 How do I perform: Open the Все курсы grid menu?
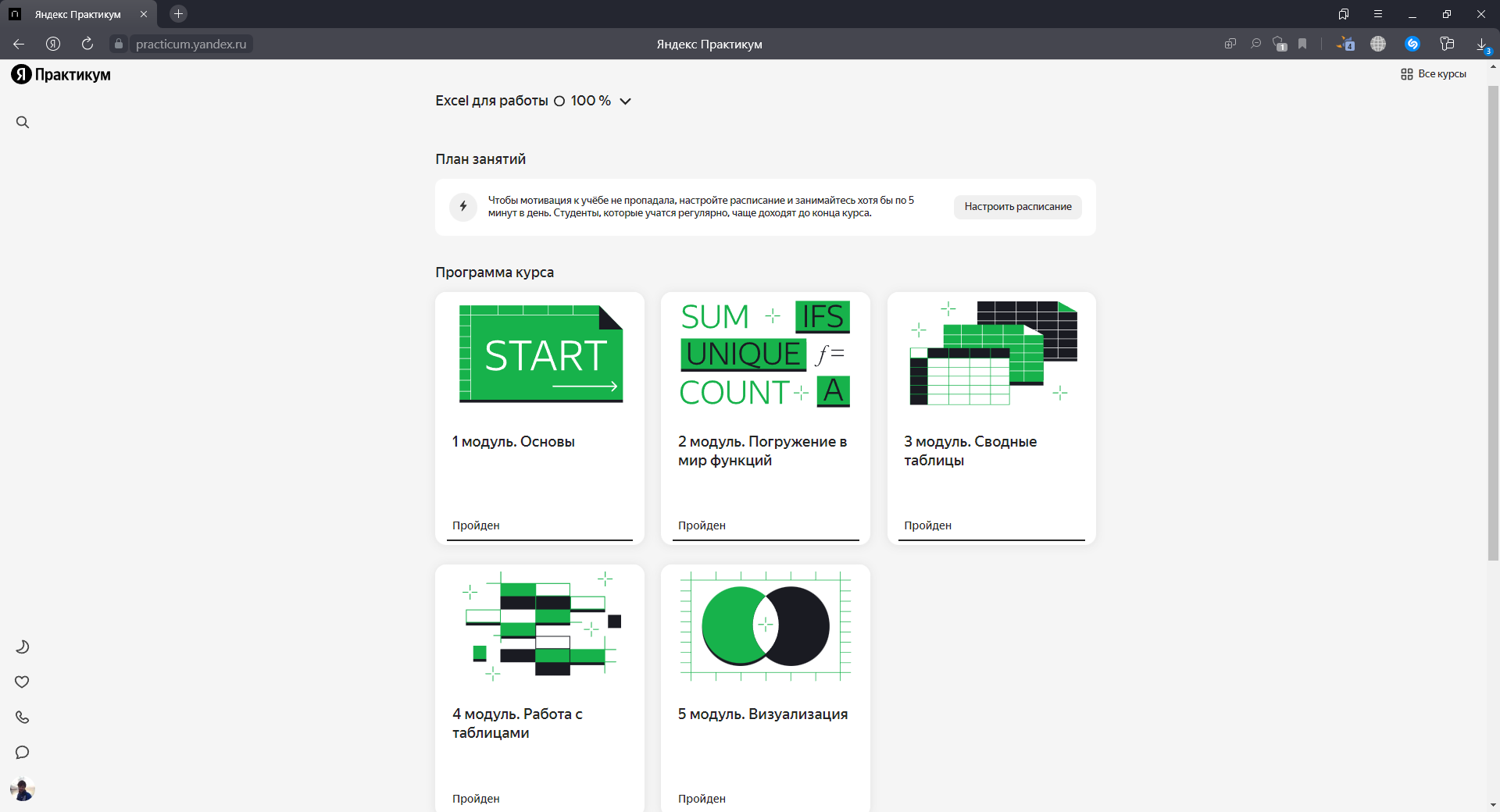pyautogui.click(x=1434, y=74)
